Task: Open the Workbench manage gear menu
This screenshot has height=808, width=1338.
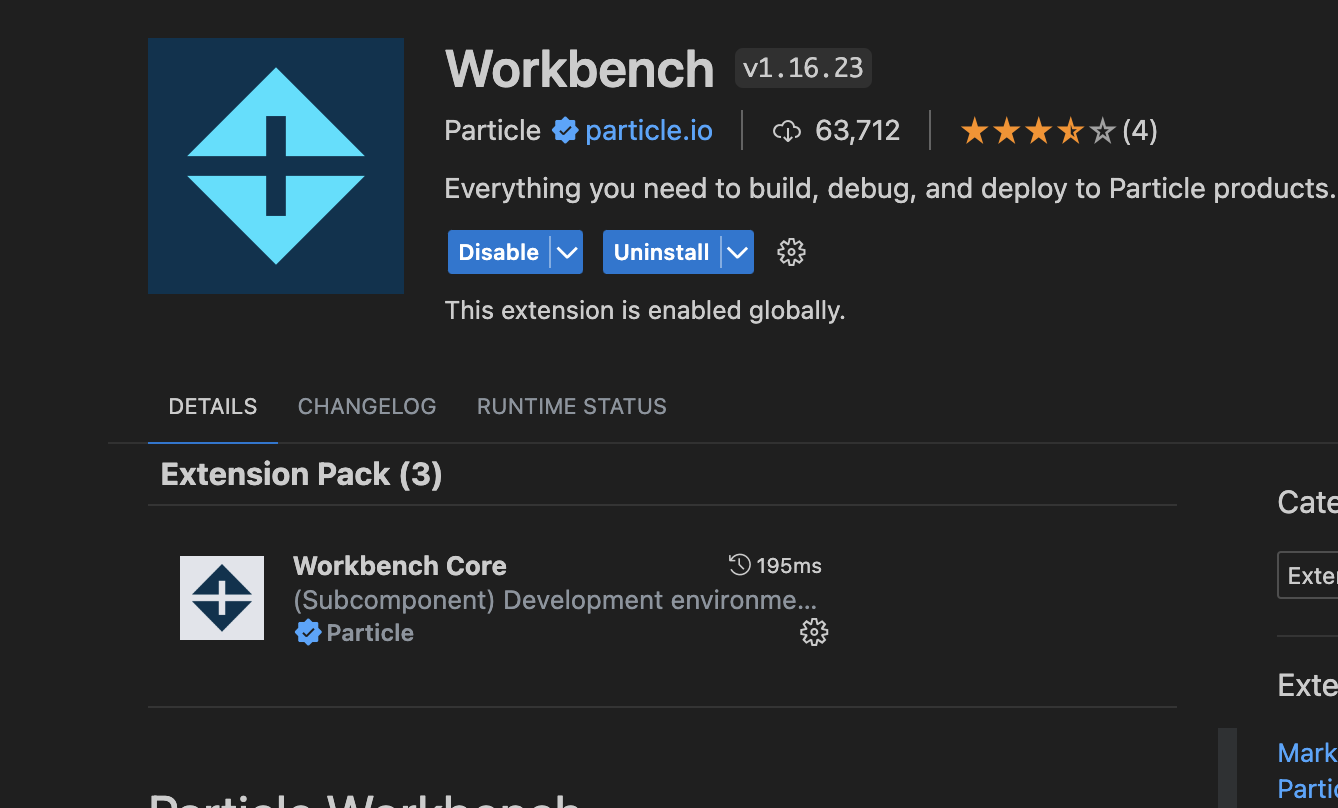Action: coord(791,252)
